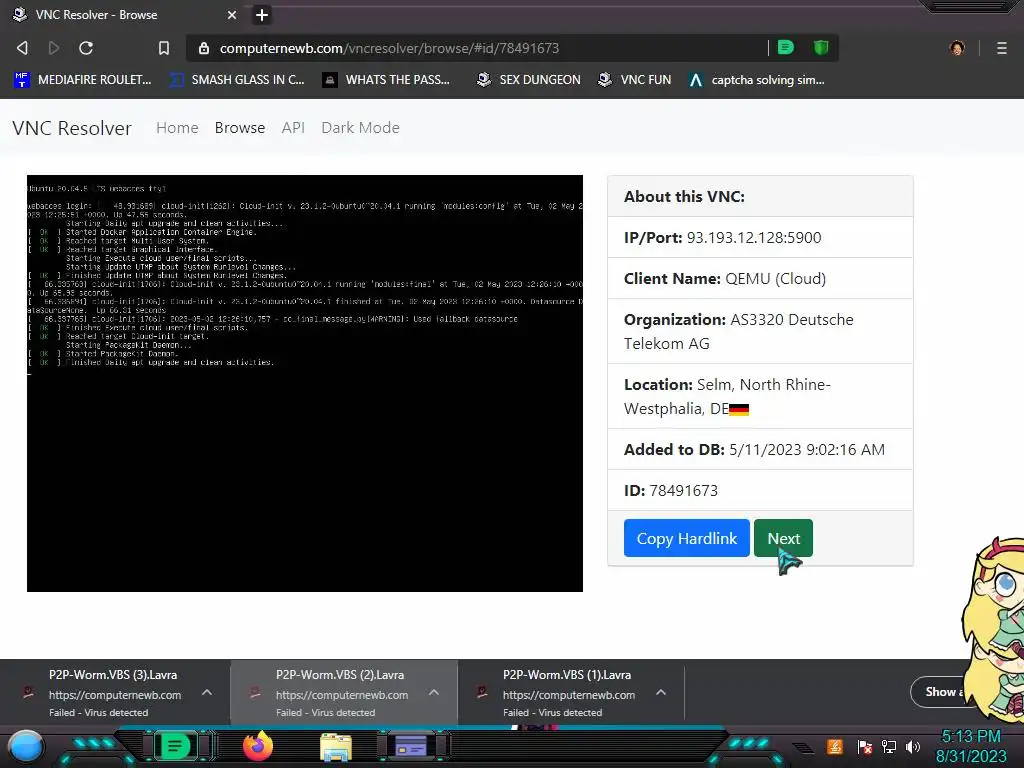Click the orange tray icon in system tray
The image size is (1024, 768).
[835, 746]
